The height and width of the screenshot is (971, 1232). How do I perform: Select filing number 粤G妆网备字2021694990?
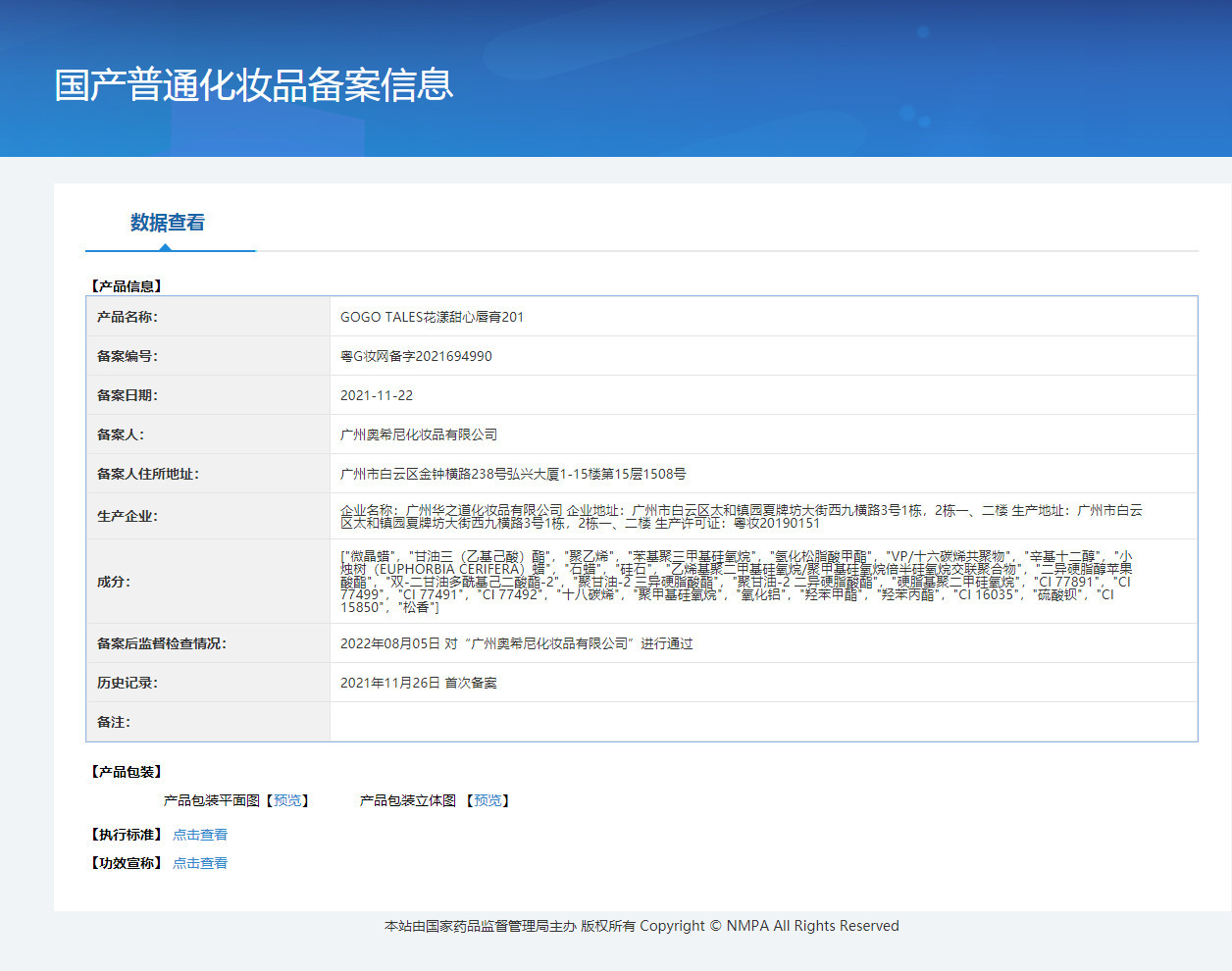pyautogui.click(x=416, y=356)
